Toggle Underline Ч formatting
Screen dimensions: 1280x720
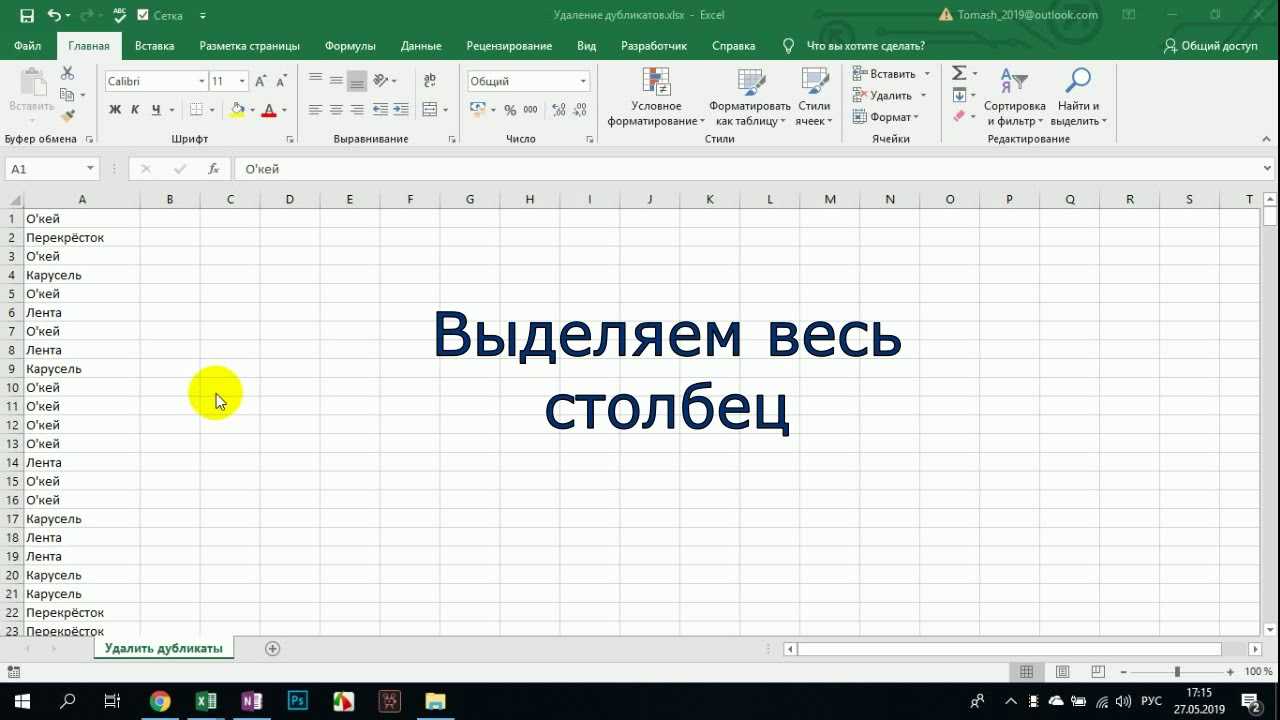coord(156,110)
